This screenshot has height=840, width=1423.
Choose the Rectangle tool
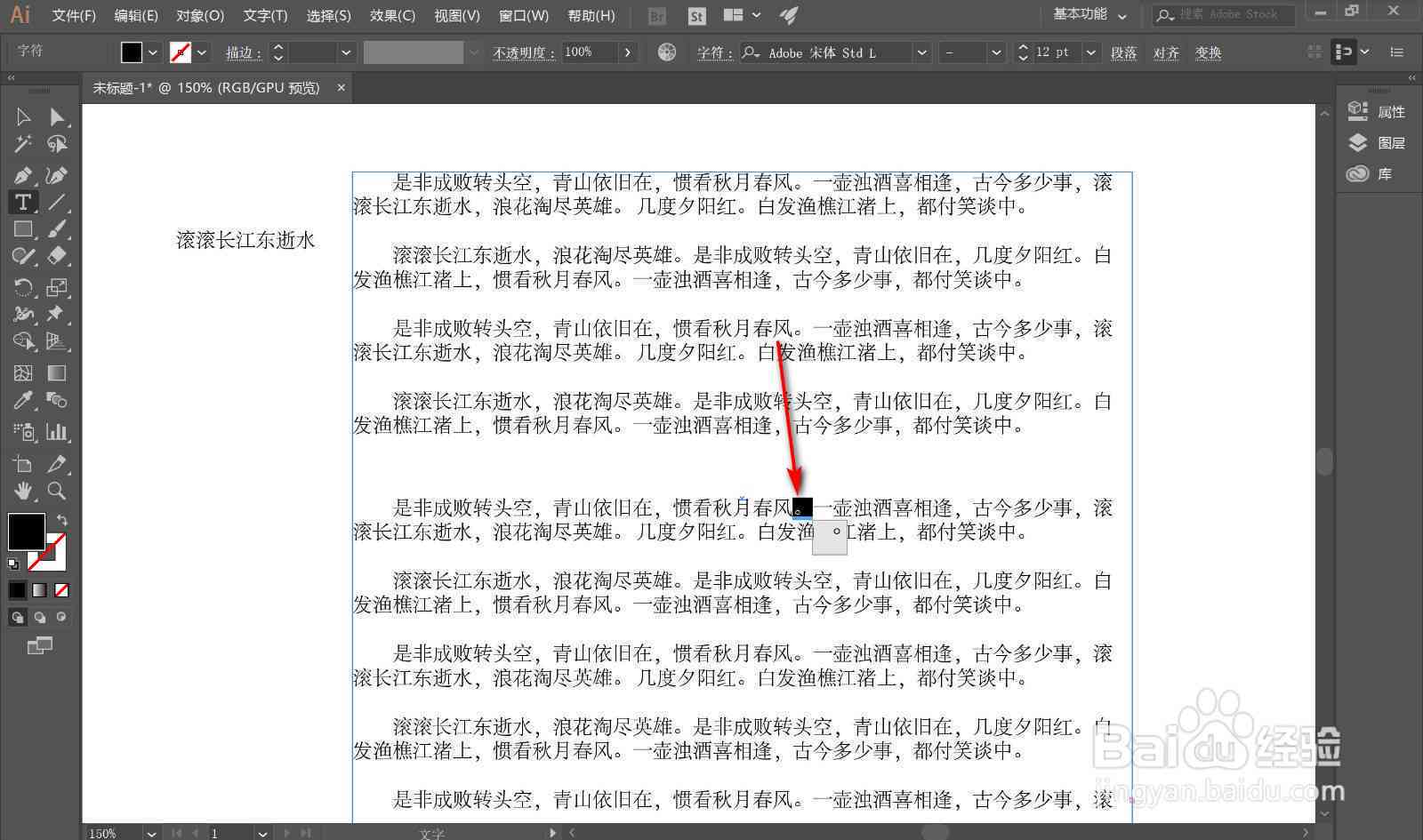point(23,229)
